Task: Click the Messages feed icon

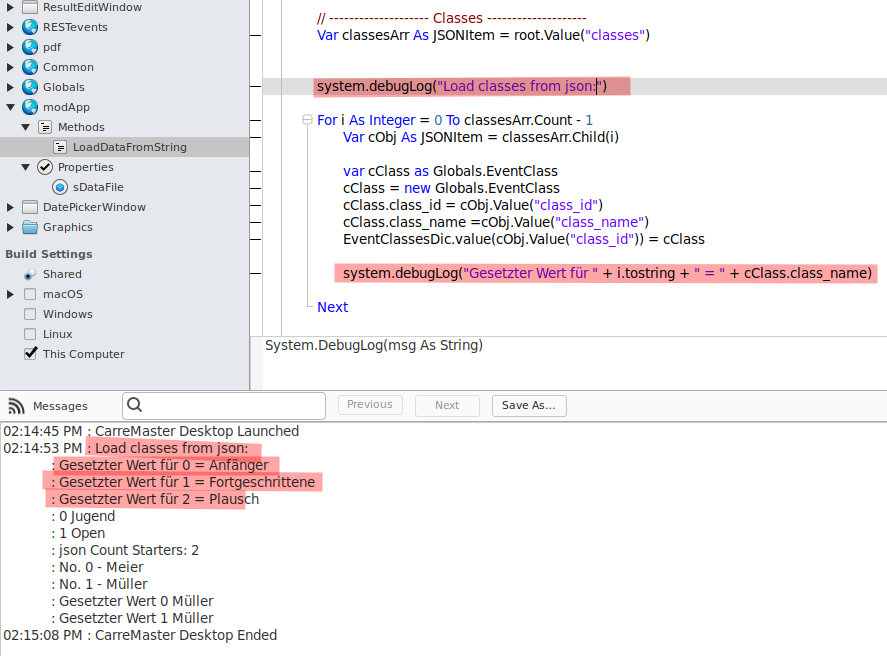Action: (x=16, y=406)
